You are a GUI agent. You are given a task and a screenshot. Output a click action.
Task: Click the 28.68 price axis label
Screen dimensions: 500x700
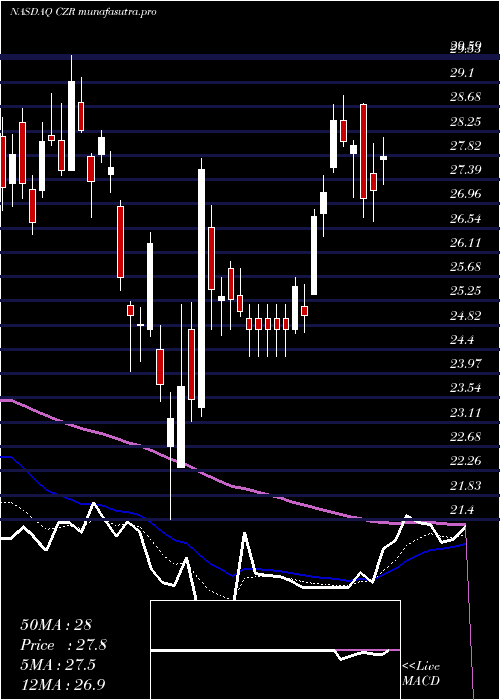(466, 96)
